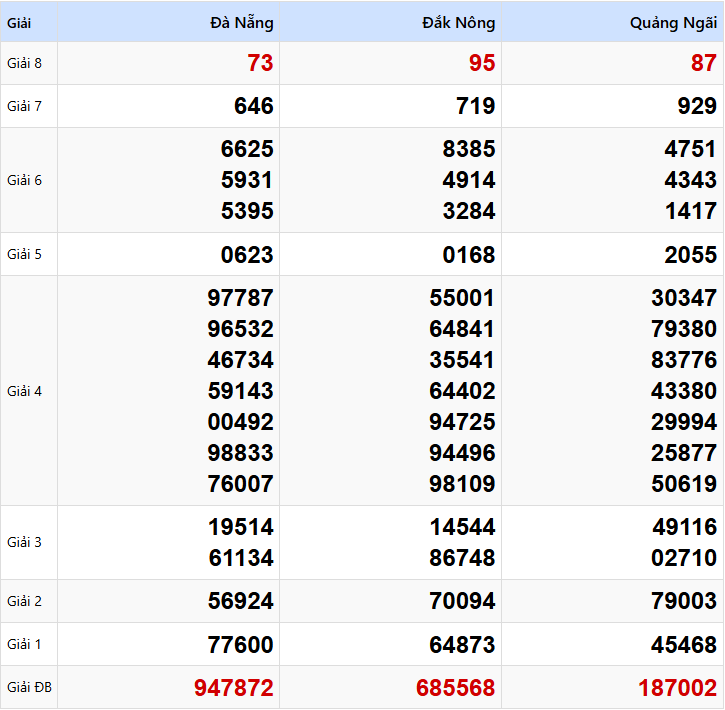The height and width of the screenshot is (710, 725).
Task: Select Giải 2 result 70094
Action: 462,601
